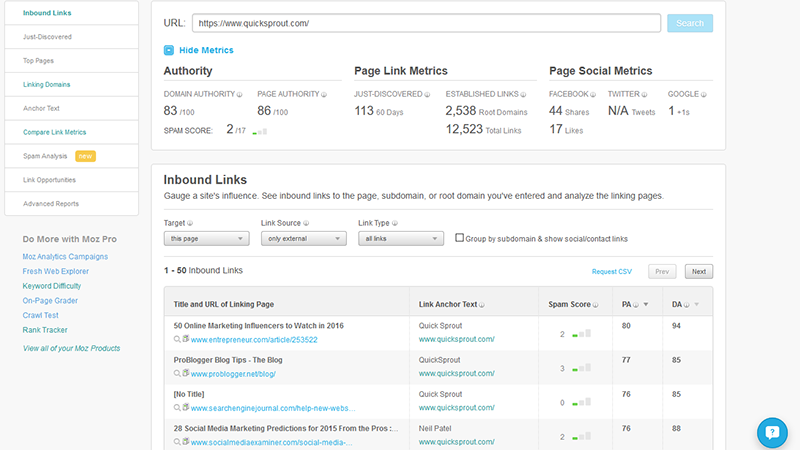
Task: Click Spam Score column info icon
Action: 595,305
